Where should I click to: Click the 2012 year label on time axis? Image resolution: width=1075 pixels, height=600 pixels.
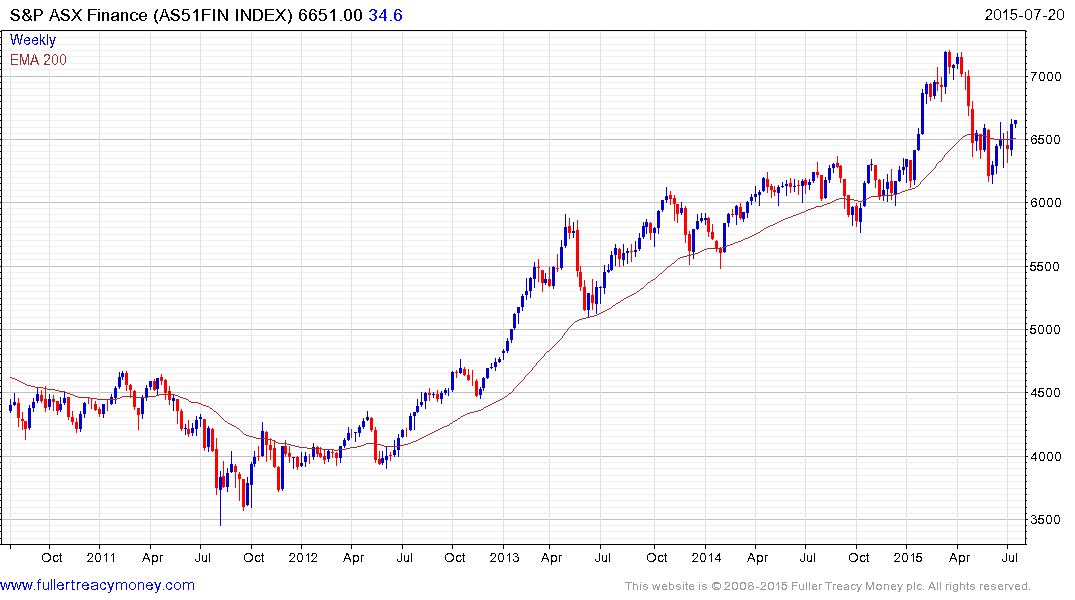point(302,557)
